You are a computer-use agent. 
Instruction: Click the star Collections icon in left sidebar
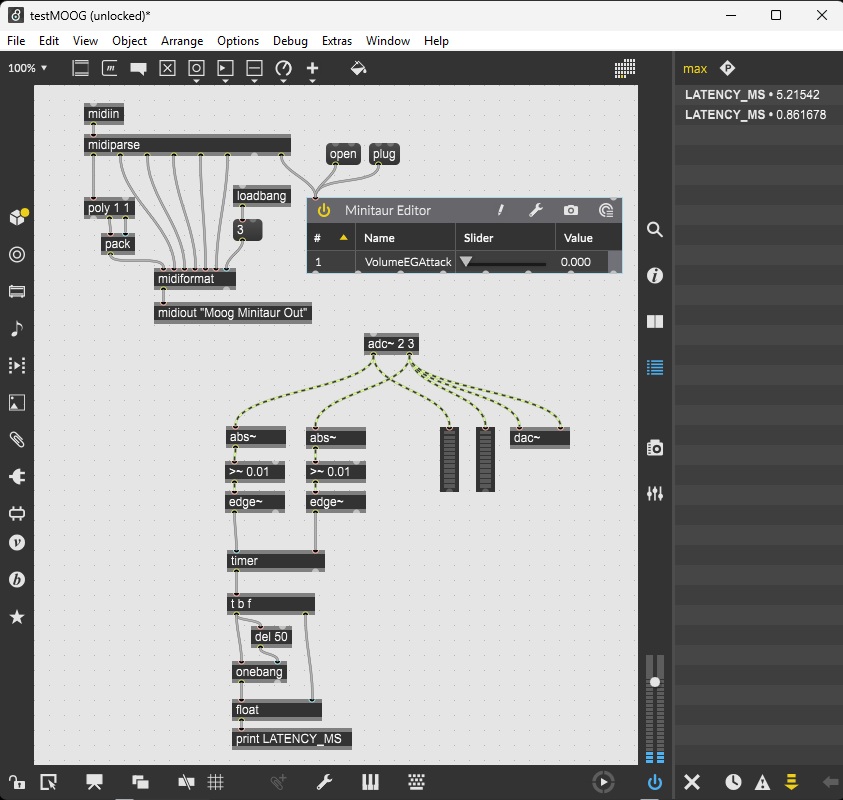[x=17, y=617]
